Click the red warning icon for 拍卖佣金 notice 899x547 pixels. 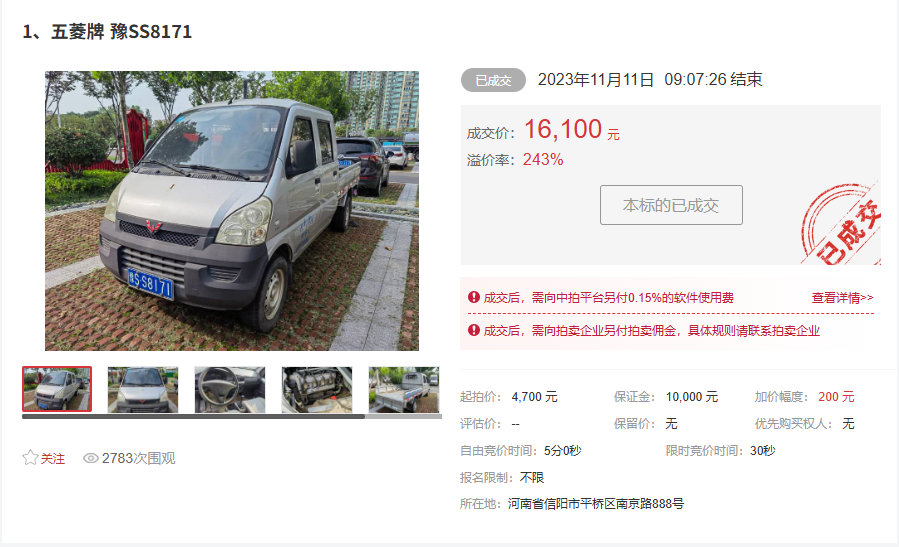point(474,330)
